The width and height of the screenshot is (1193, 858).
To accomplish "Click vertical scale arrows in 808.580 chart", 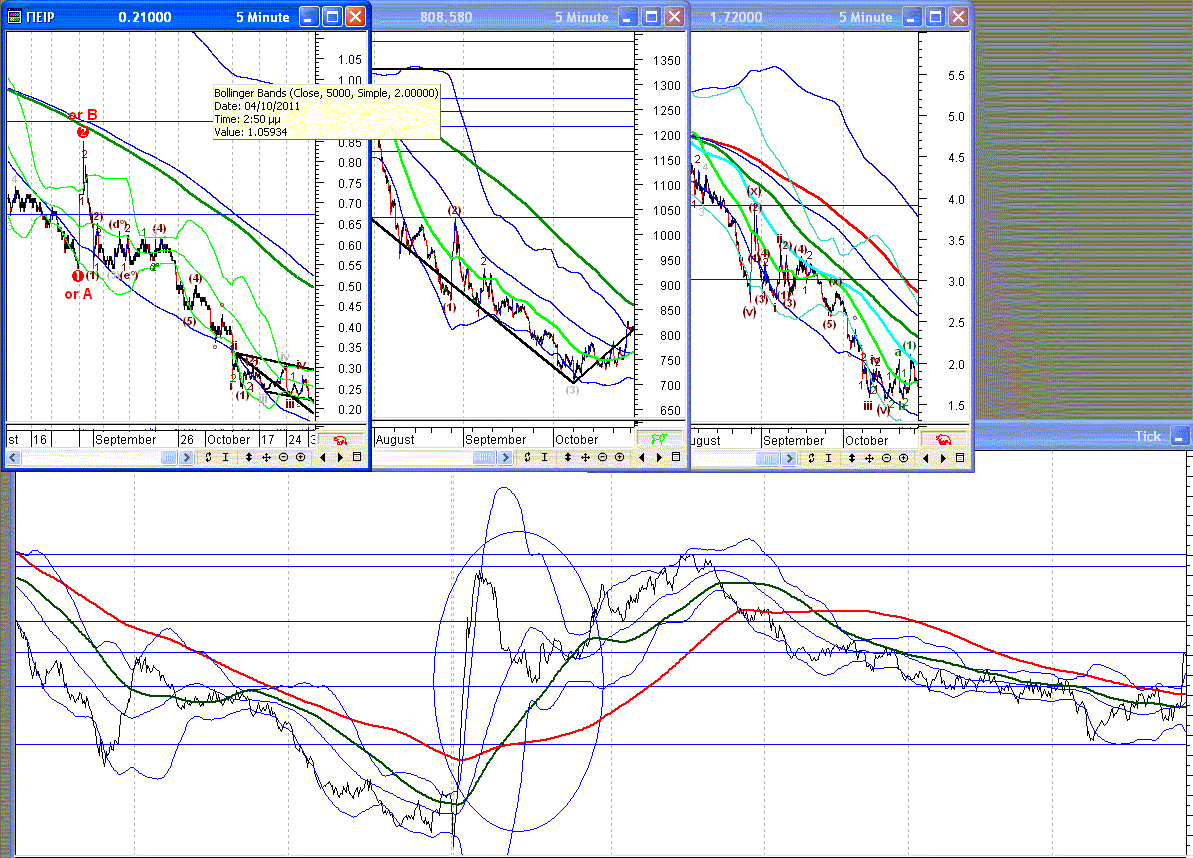I will 568,457.
